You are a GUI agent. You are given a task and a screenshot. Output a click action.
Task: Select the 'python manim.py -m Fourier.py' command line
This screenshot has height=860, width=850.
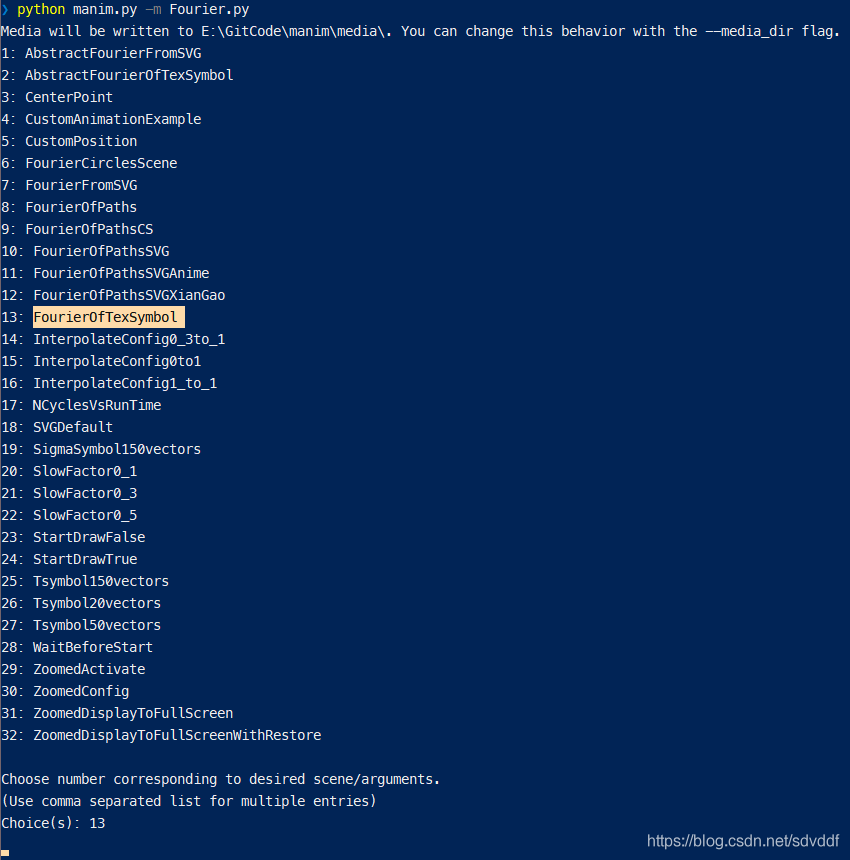click(x=133, y=9)
